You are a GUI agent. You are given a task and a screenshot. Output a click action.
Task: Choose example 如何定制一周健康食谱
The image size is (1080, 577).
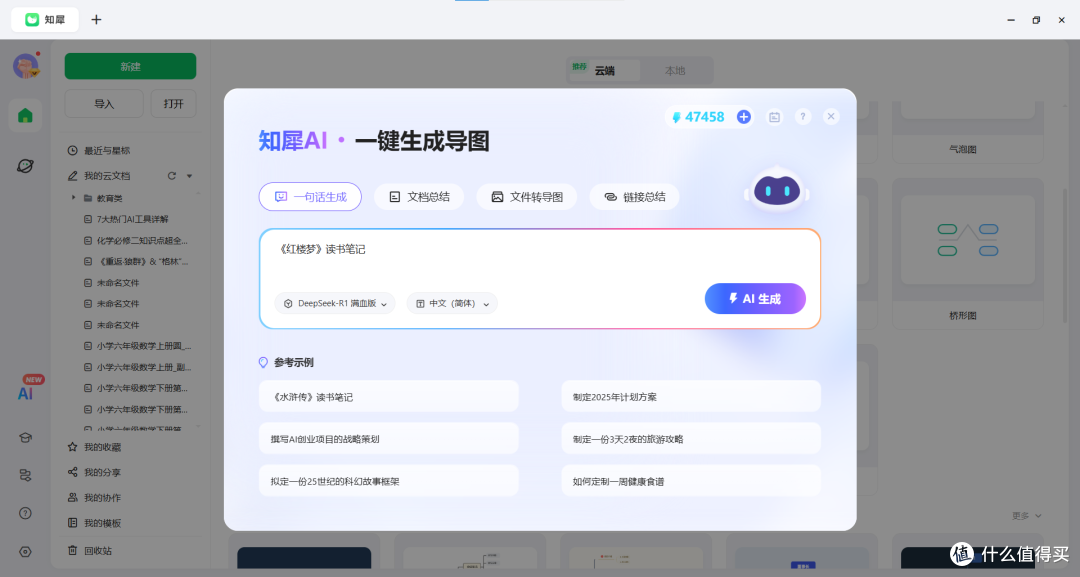pyautogui.click(x=691, y=481)
